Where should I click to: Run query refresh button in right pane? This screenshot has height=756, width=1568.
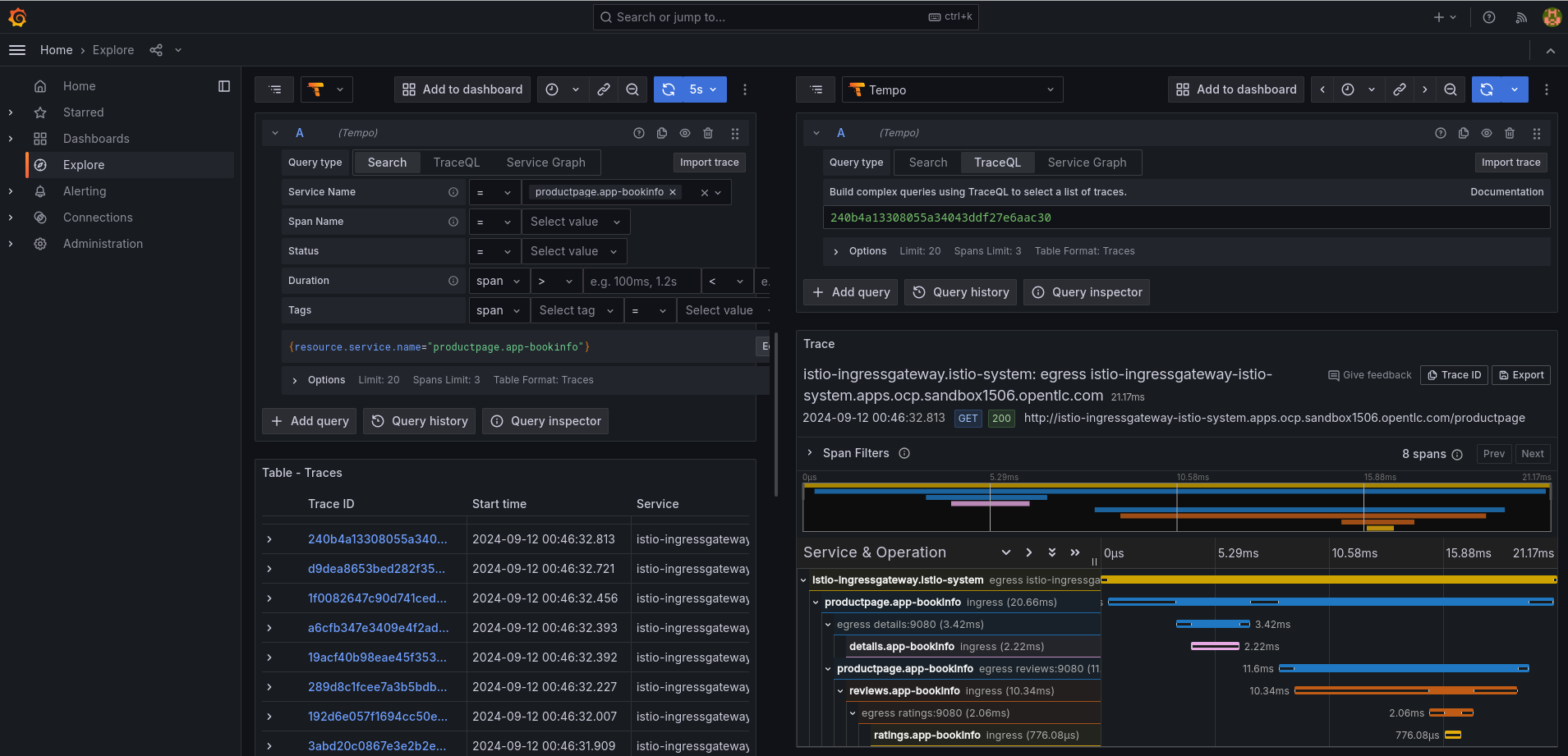click(x=1487, y=89)
